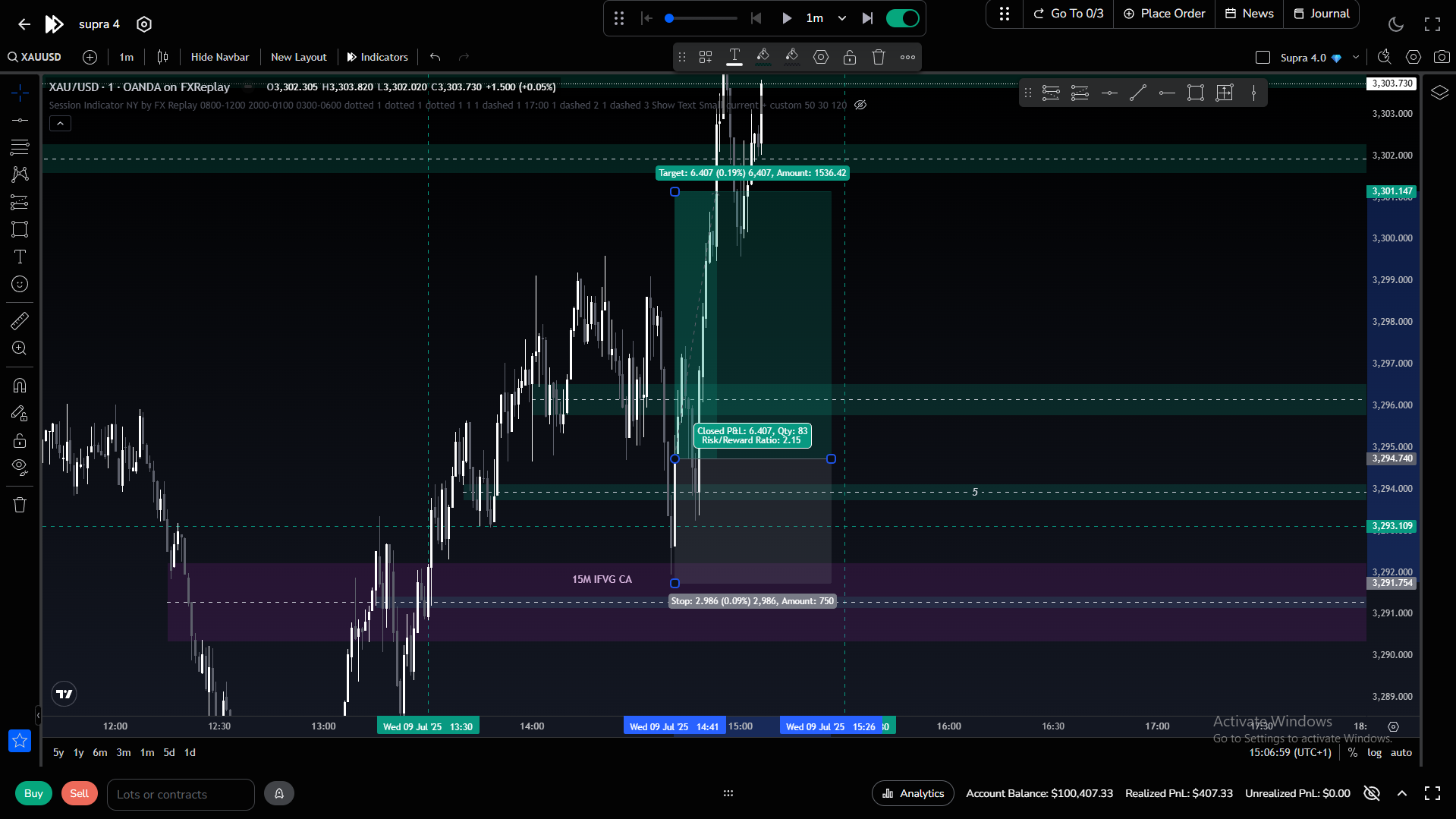Click Place Order
1456x819 pixels.
tap(1165, 14)
